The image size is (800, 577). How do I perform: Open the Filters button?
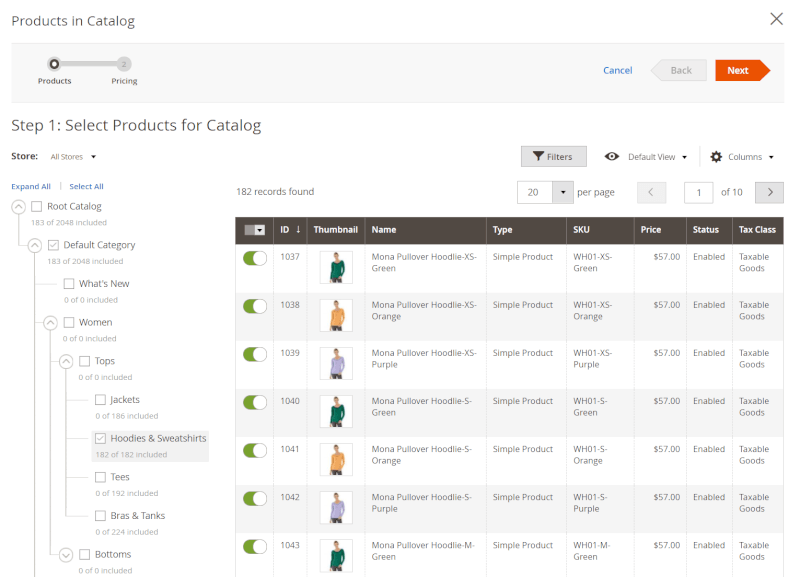coord(554,157)
